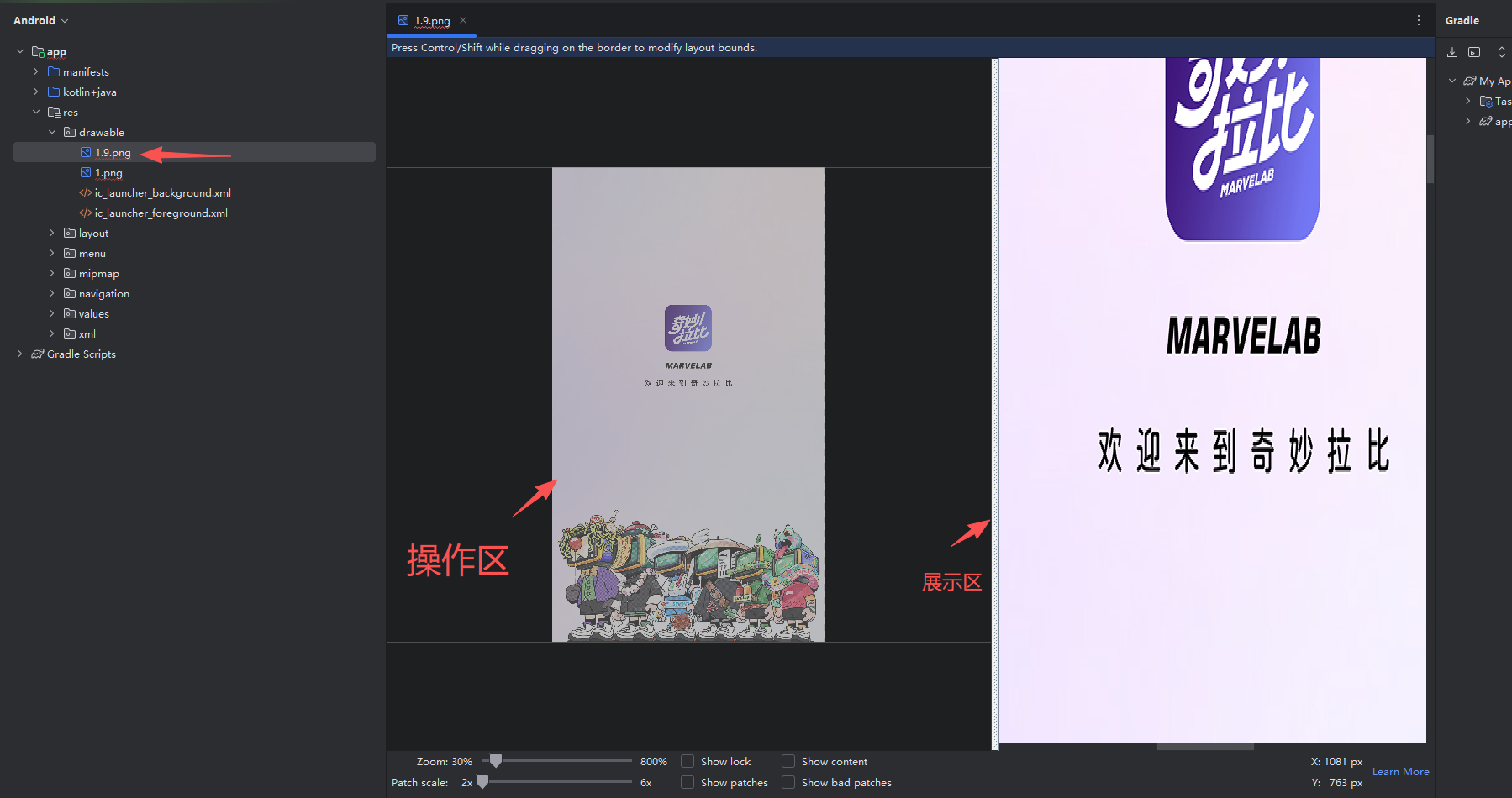
Task: Expand the navigation folder
Action: [52, 293]
